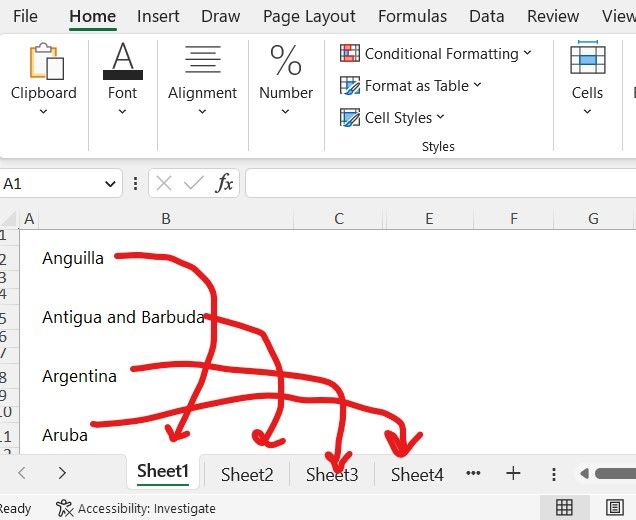
Task: Click the Insert Function fx icon
Action: point(224,183)
